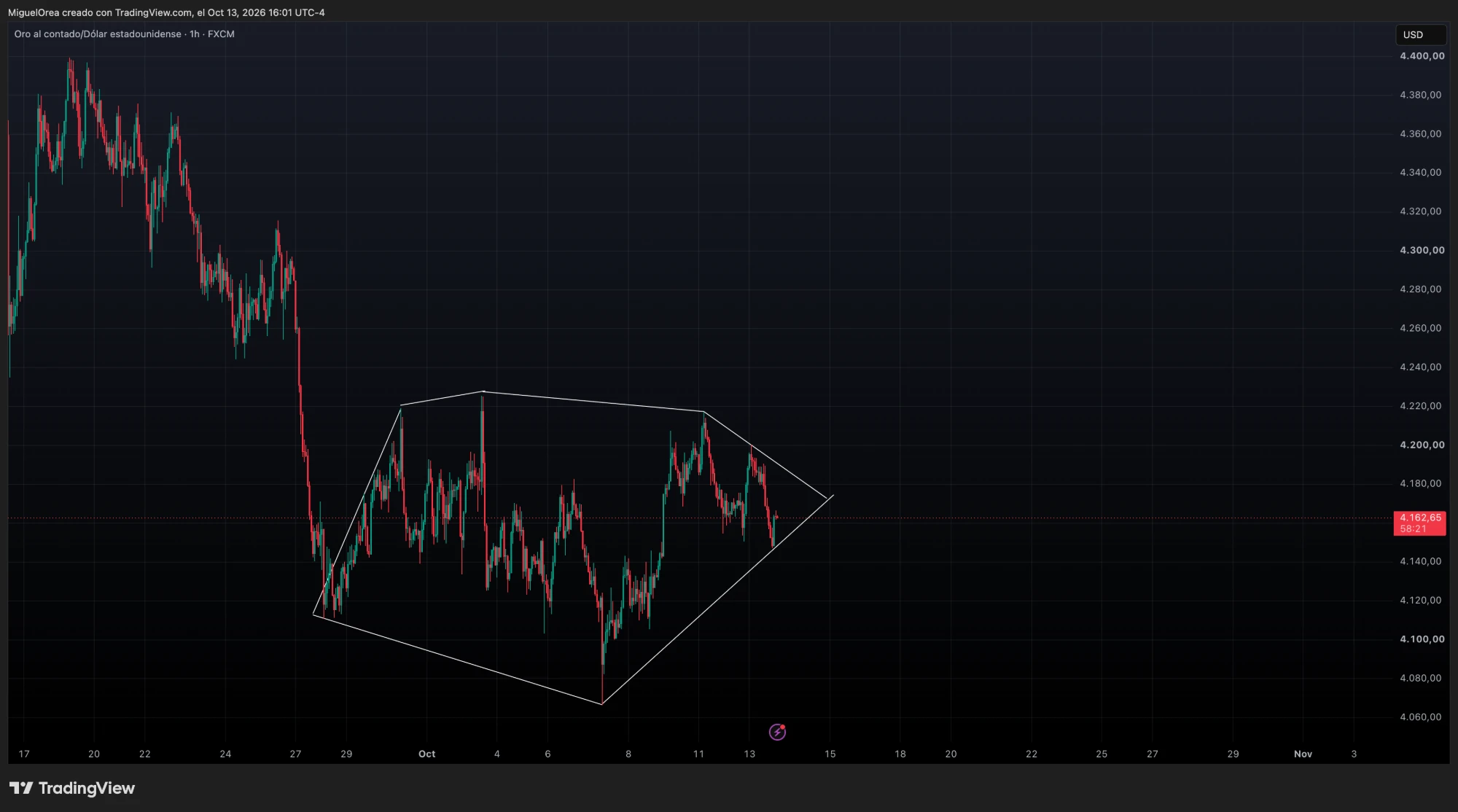Click the 4.060,00 price axis label
The image size is (1458, 812).
pos(1420,717)
